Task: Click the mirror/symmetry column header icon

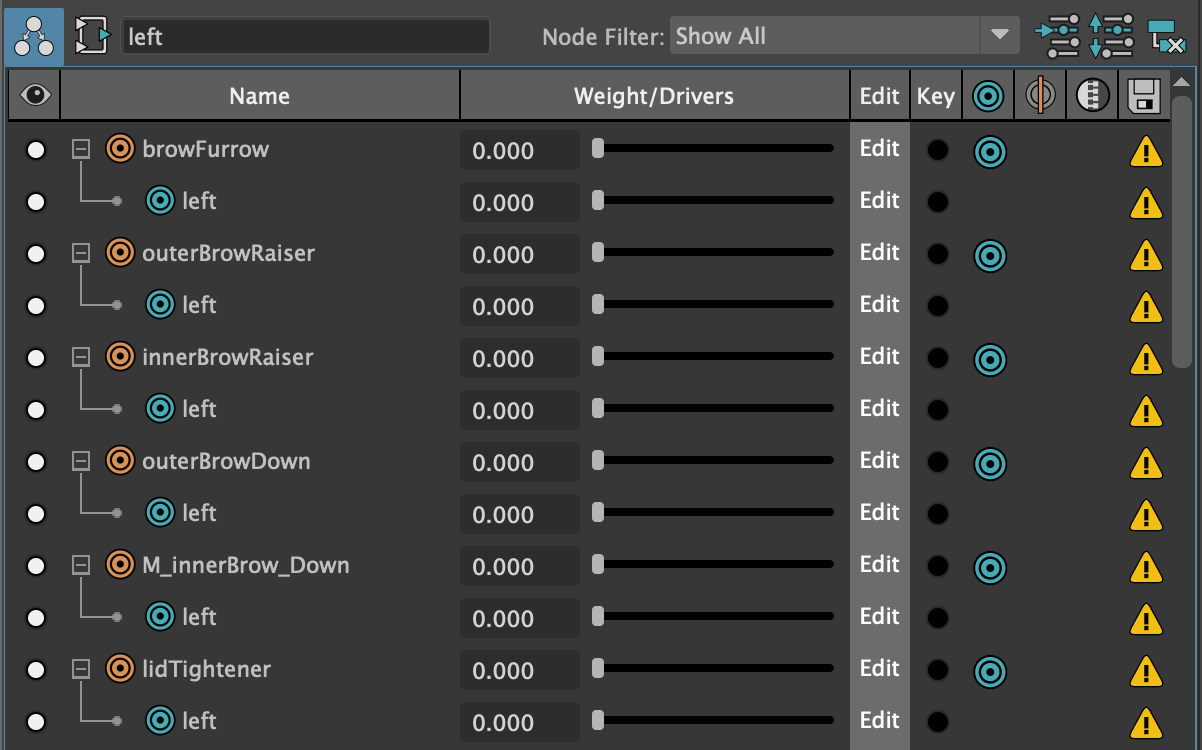Action: (x=1040, y=97)
